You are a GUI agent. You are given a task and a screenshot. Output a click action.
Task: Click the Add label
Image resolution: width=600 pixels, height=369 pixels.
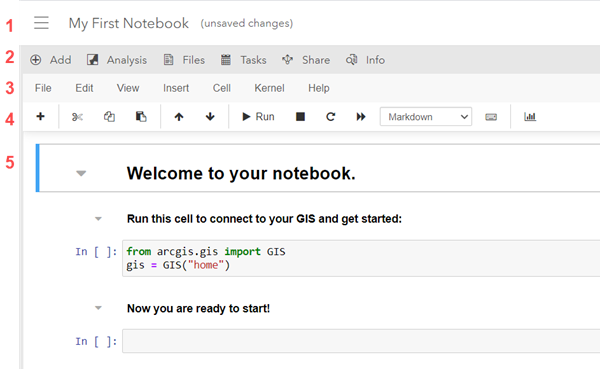click(x=60, y=60)
